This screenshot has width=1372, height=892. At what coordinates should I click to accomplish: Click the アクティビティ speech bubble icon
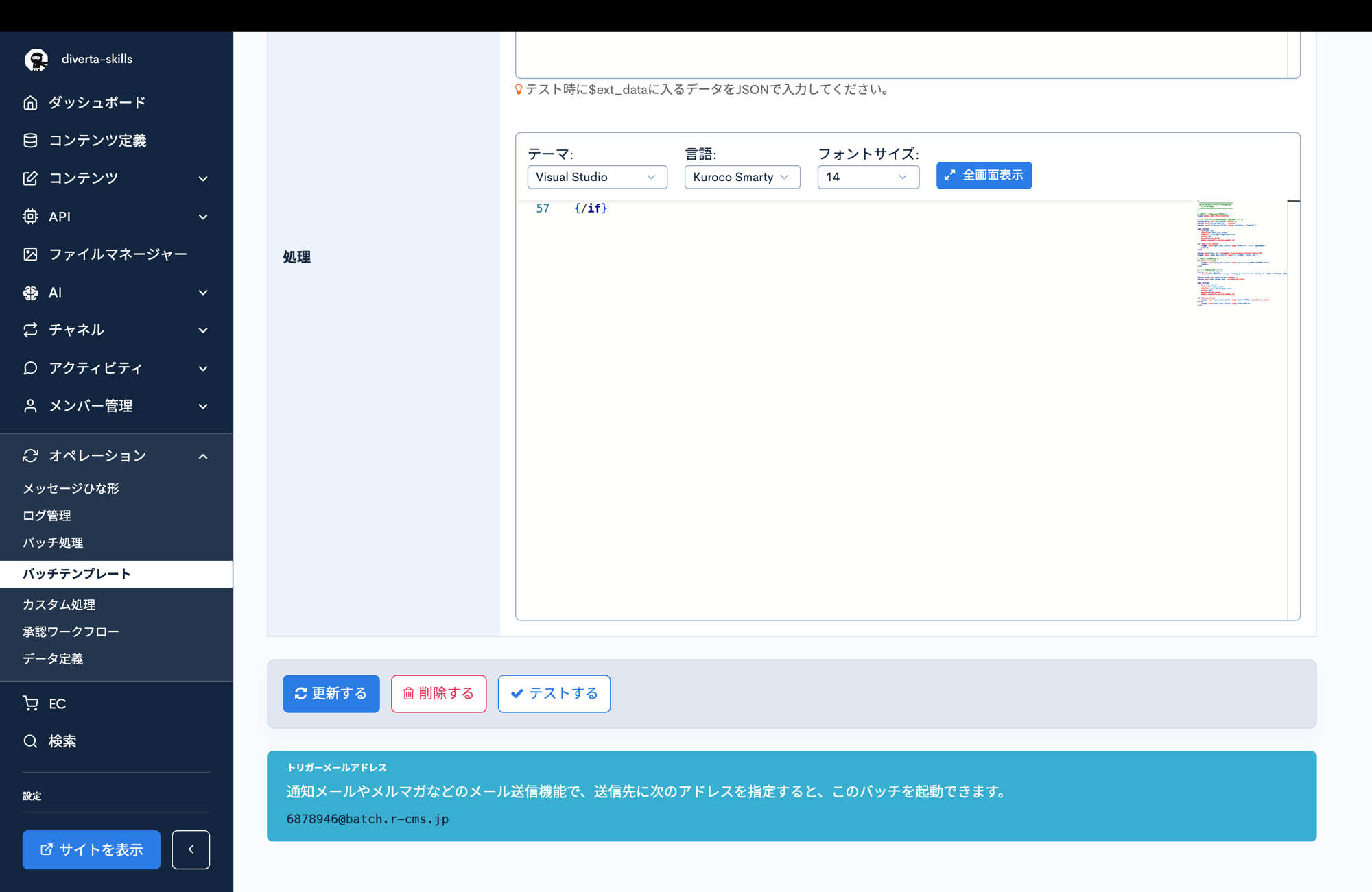pyautogui.click(x=30, y=368)
